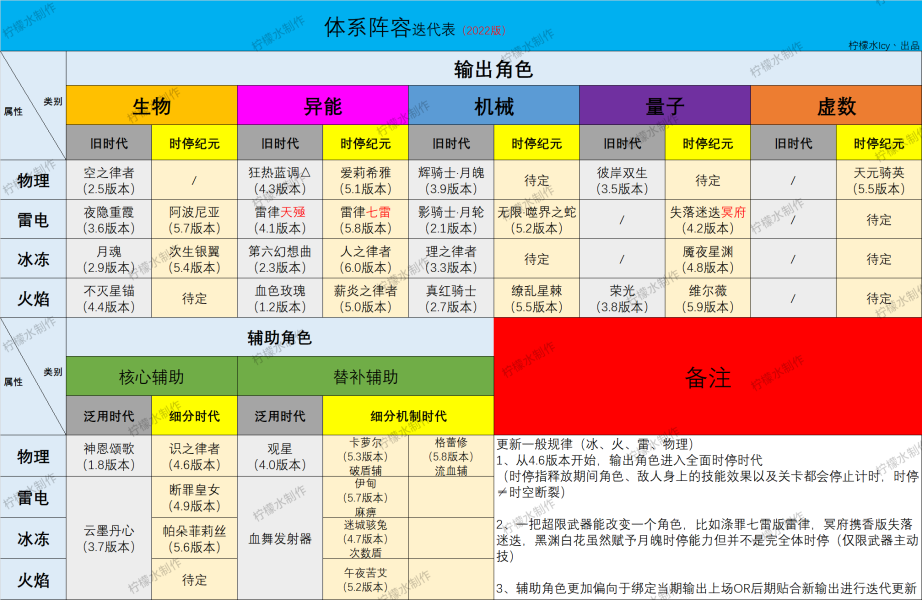Image resolution: width=922 pixels, height=600 pixels.
Task: Select the blue 机械 column header
Action: (494, 105)
